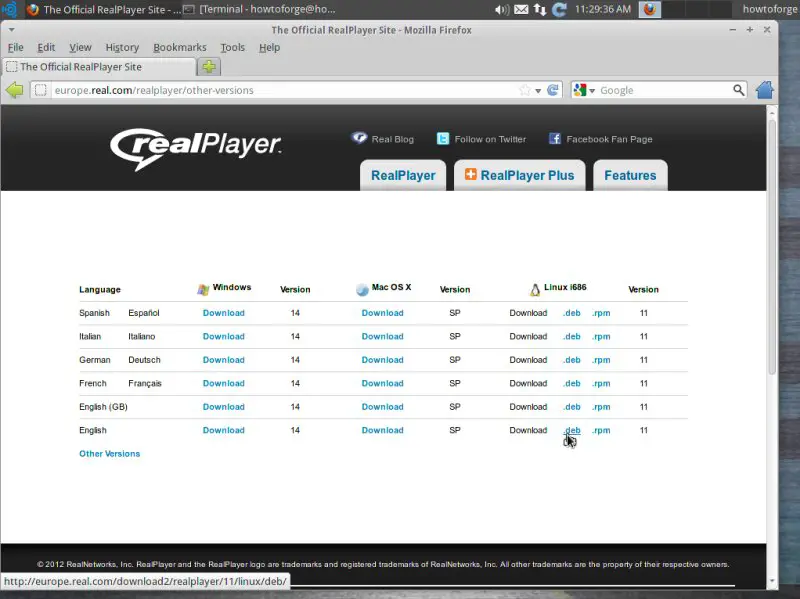This screenshot has width=800, height=599.
Task: Switch to the Terminal window in taskbar
Action: pos(260,9)
